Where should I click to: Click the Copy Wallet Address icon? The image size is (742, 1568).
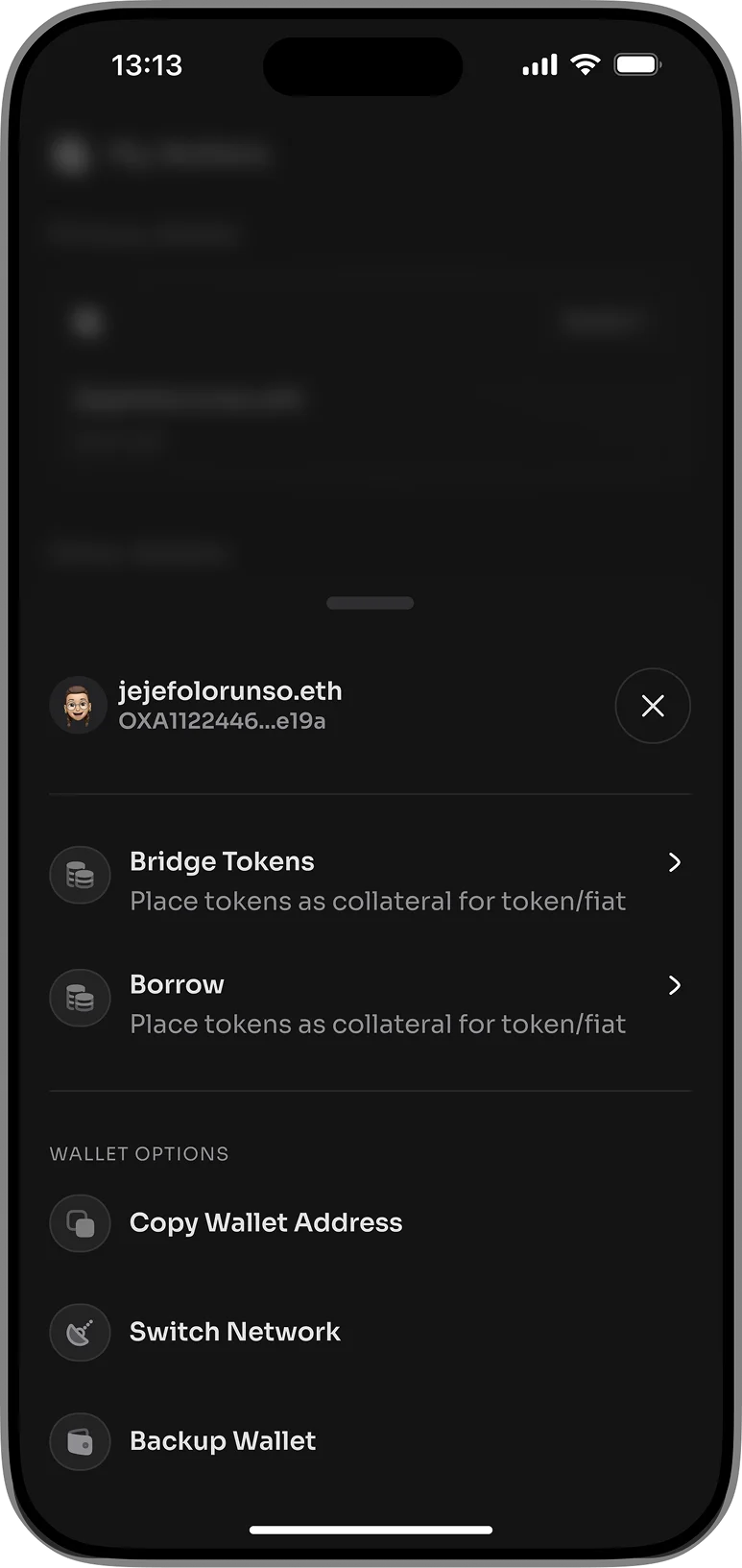[80, 1223]
